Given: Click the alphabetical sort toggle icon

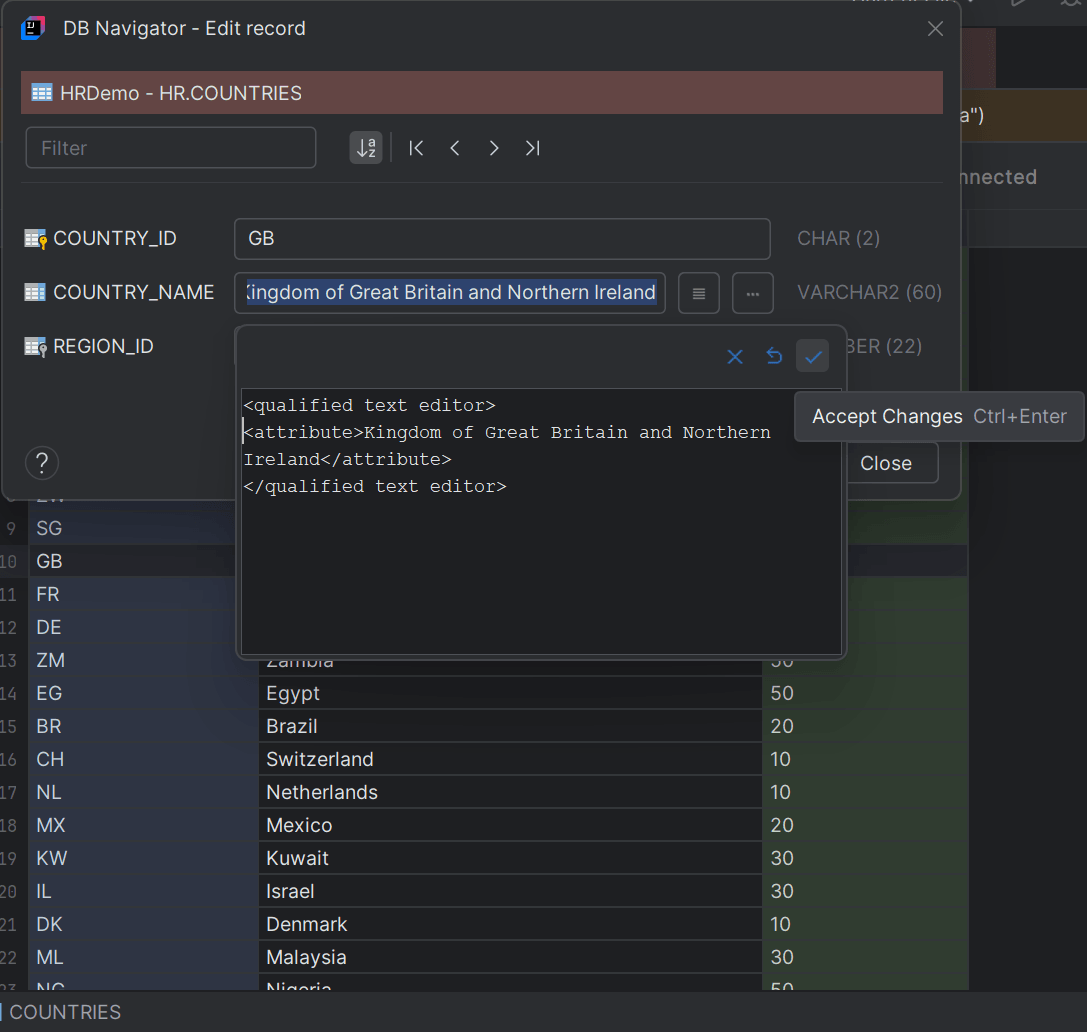Looking at the screenshot, I should click(x=365, y=147).
